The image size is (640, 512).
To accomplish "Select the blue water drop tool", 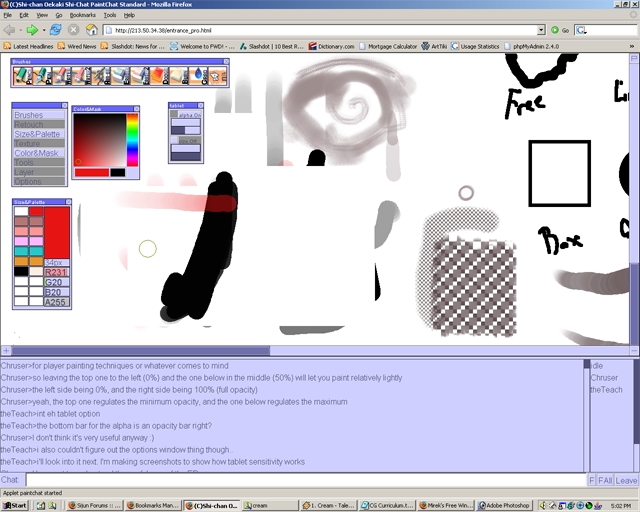I will (199, 76).
